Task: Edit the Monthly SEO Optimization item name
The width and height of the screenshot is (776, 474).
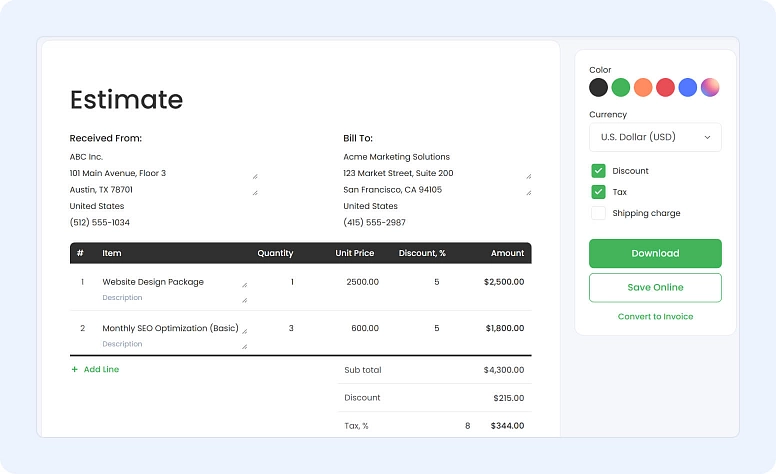Action: (170, 328)
